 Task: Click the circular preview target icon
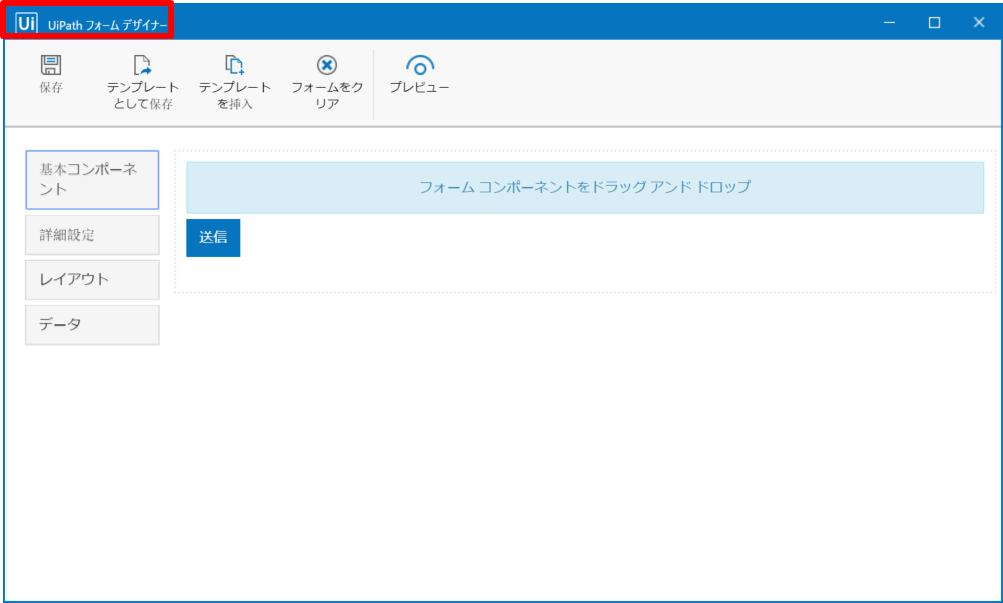pyautogui.click(x=419, y=66)
